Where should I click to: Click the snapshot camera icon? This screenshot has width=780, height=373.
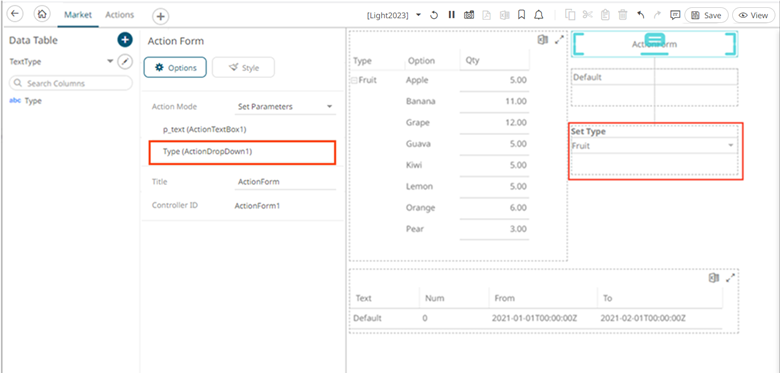(x=469, y=15)
